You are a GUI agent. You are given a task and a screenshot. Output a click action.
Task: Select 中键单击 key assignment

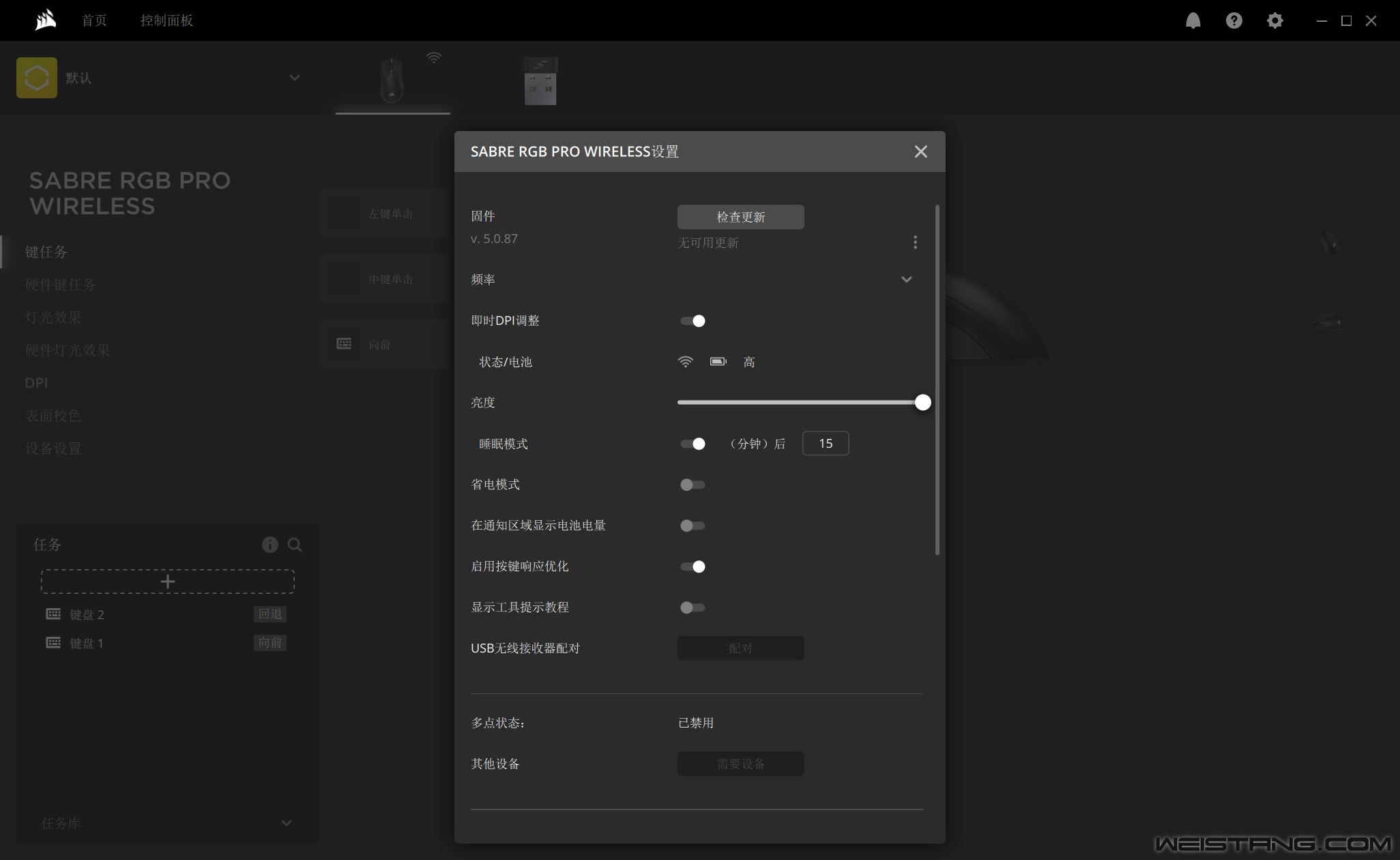[386, 279]
